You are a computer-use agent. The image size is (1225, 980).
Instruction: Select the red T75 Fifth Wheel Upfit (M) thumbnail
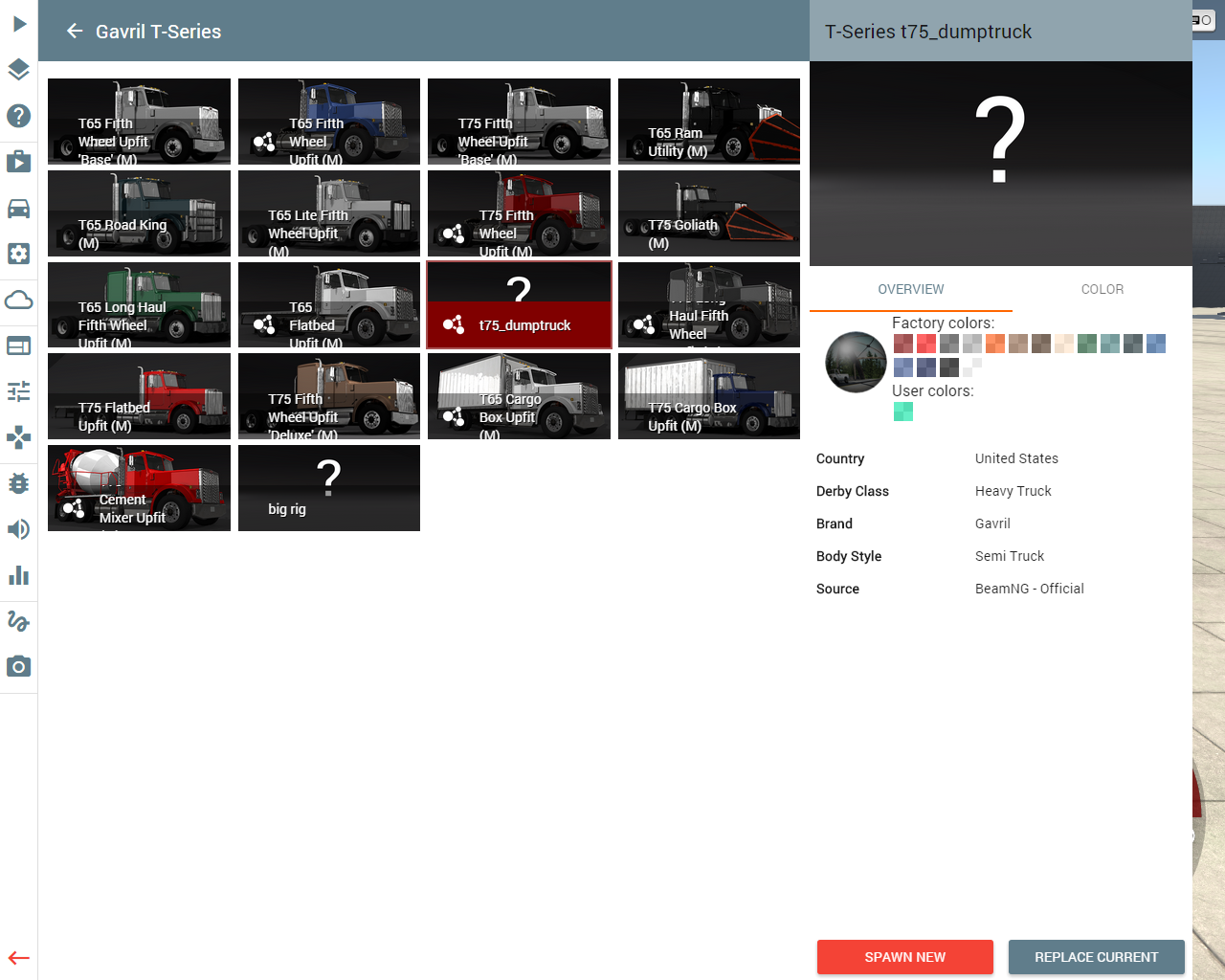pos(519,213)
